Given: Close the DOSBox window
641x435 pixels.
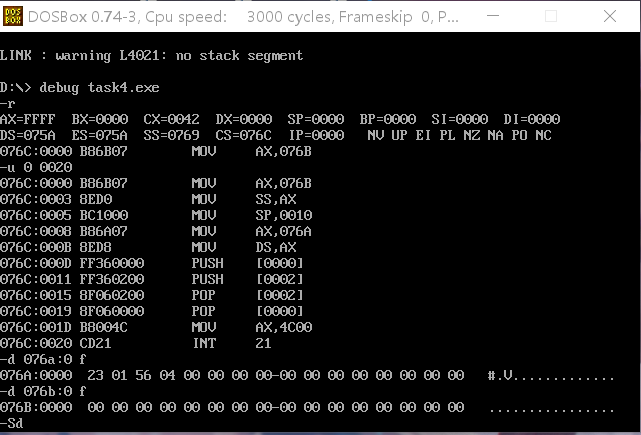Looking at the screenshot, I should (610, 16).
